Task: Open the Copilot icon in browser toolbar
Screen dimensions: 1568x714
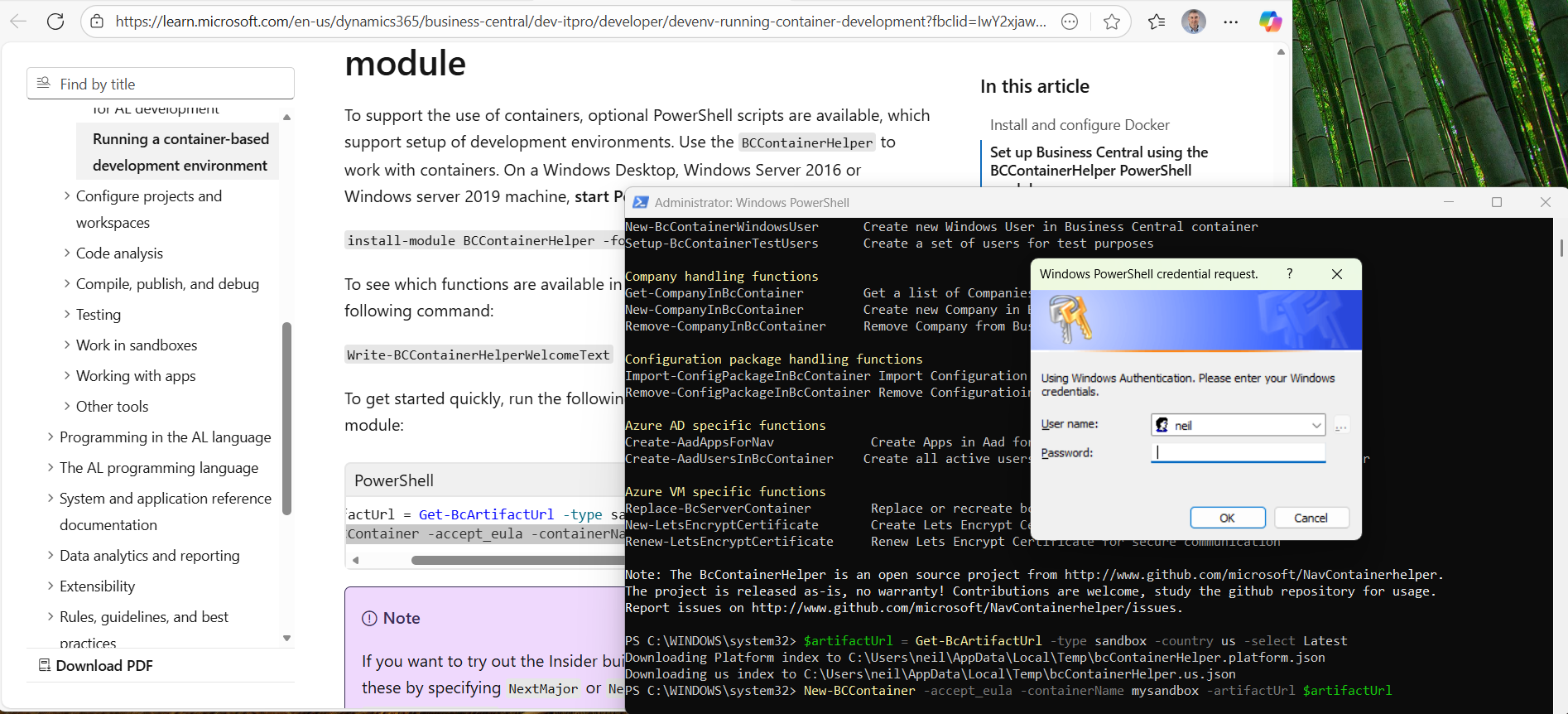Action: tap(1270, 22)
